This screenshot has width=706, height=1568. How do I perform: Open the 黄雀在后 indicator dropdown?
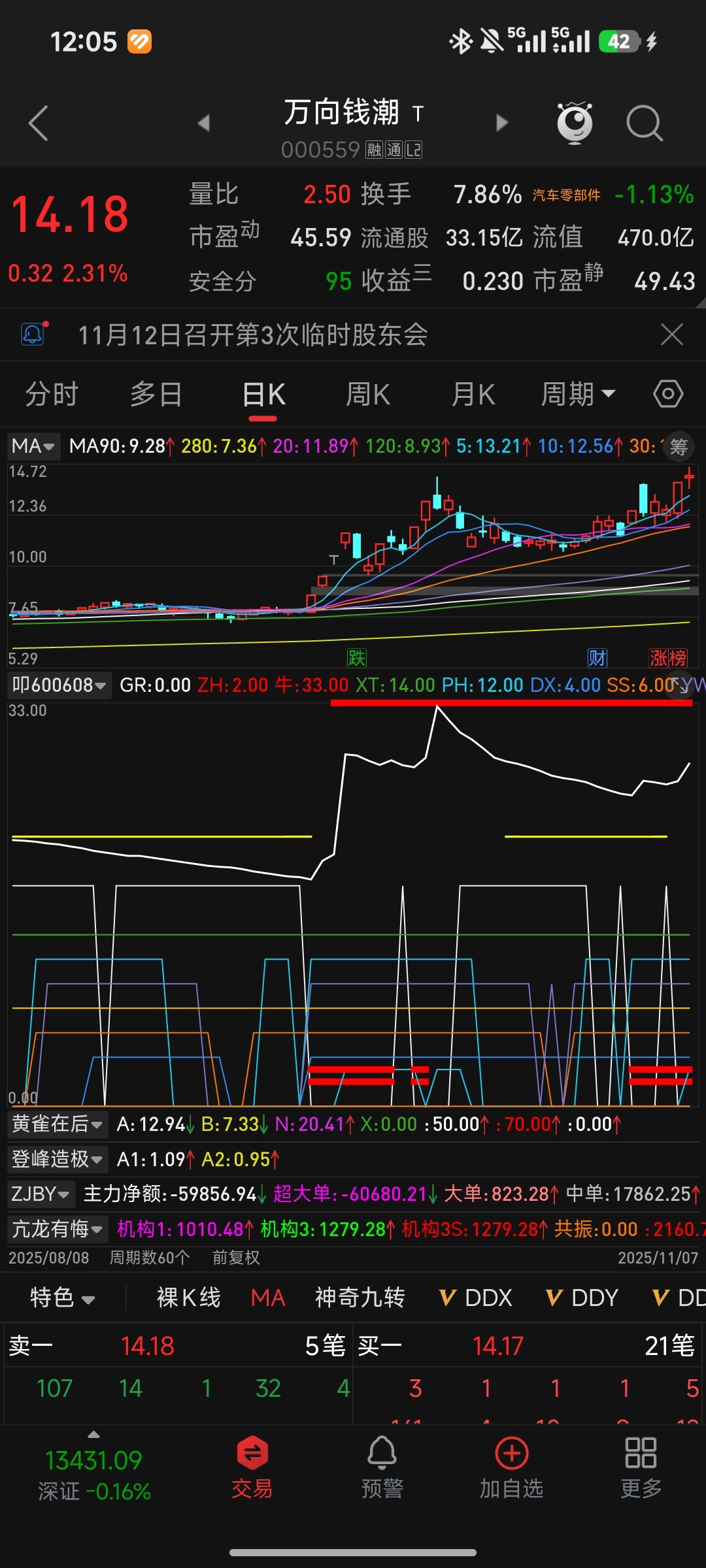pos(58,1124)
